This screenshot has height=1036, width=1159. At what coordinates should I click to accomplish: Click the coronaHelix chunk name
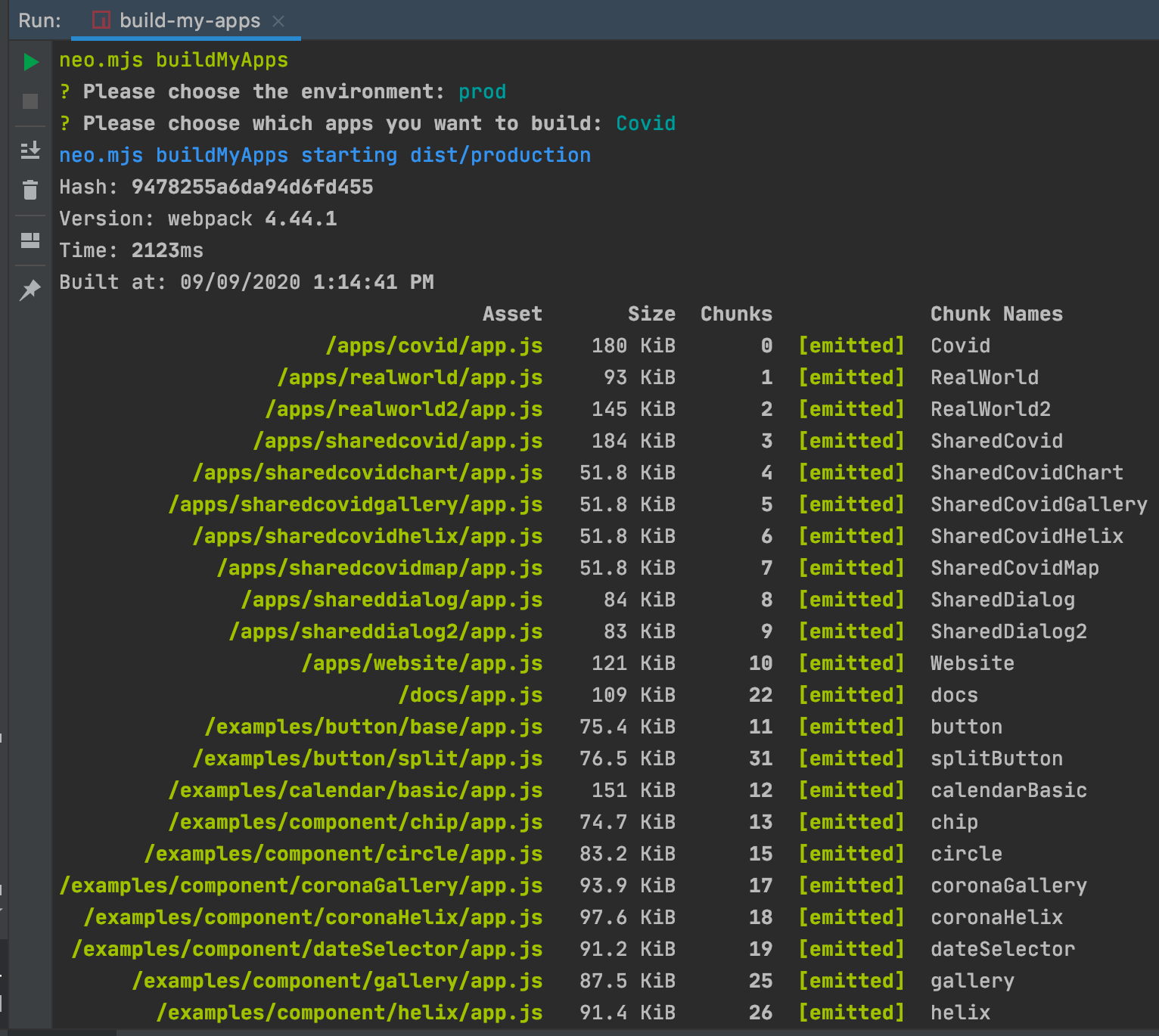(997, 917)
